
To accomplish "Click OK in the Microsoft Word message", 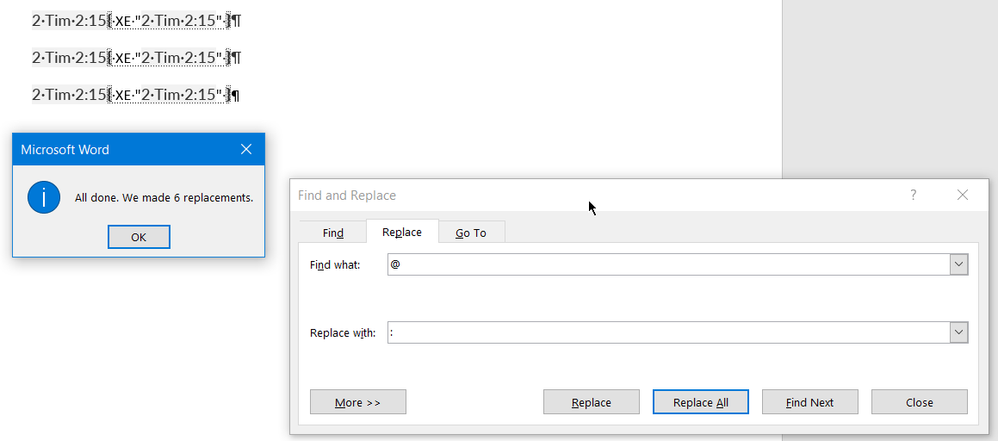I will [139, 237].
